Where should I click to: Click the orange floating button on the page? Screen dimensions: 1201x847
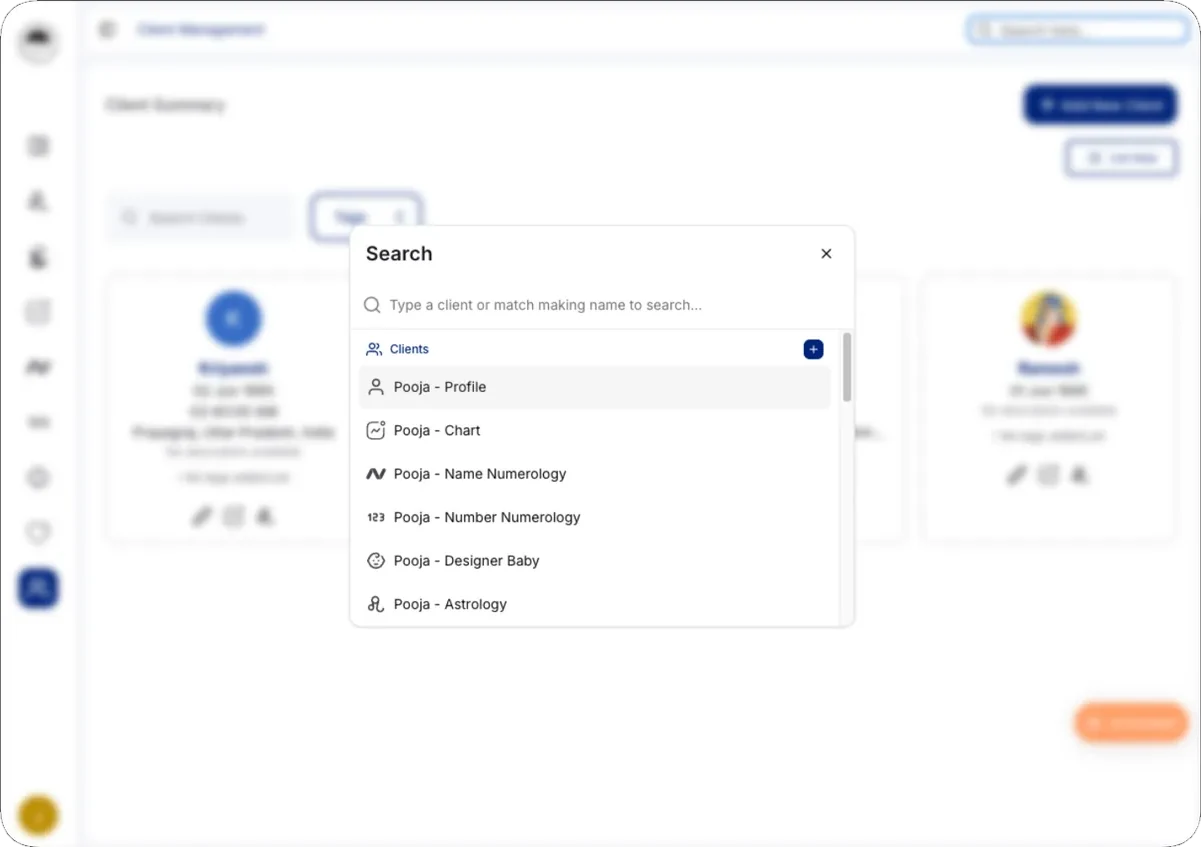tap(1132, 723)
